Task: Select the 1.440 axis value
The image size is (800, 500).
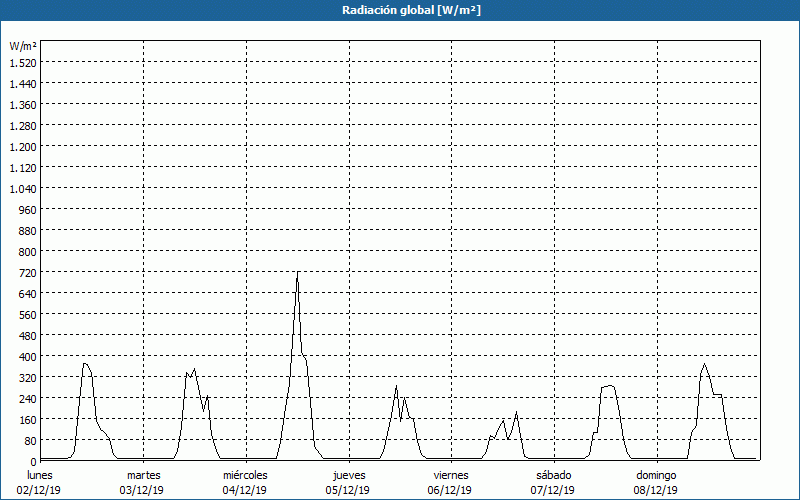Action: (23, 84)
